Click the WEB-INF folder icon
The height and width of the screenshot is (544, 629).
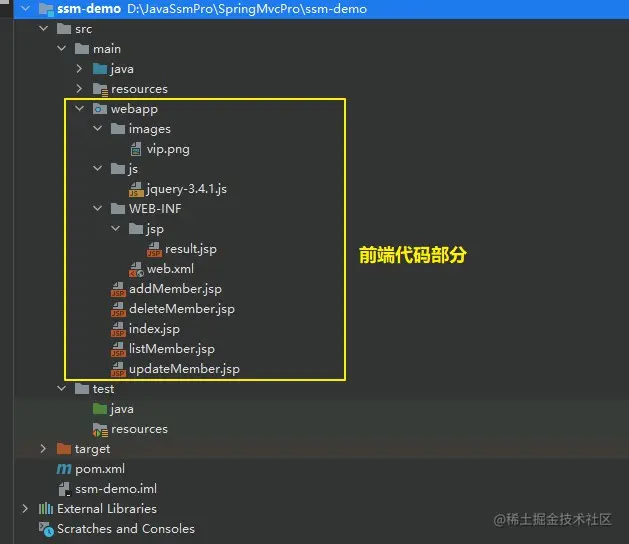tap(118, 208)
